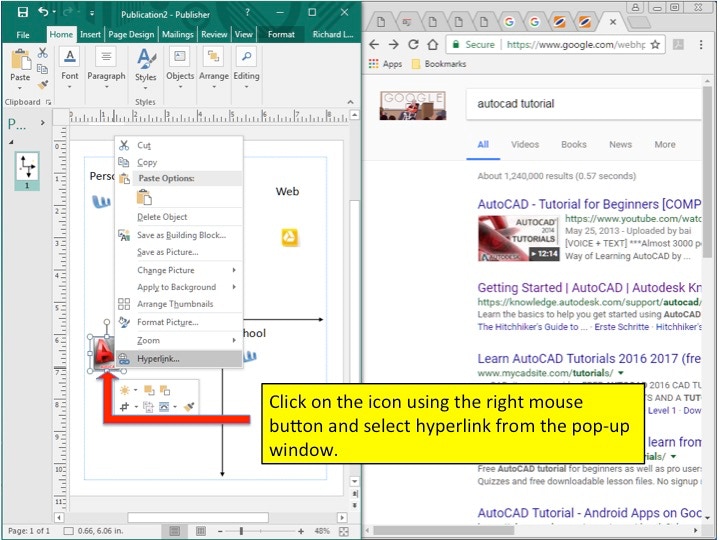The width and height of the screenshot is (720, 540).
Task: Click the Cut scissors icon in ribbon
Action: [43, 53]
